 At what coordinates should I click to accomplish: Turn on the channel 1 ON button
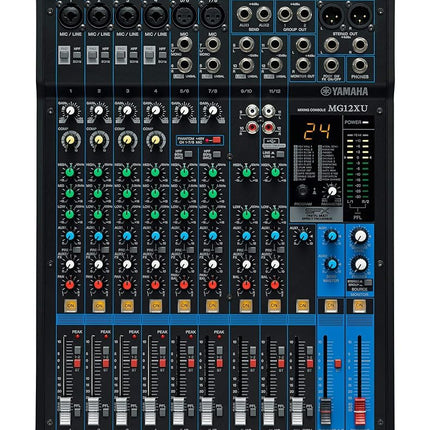(70, 306)
